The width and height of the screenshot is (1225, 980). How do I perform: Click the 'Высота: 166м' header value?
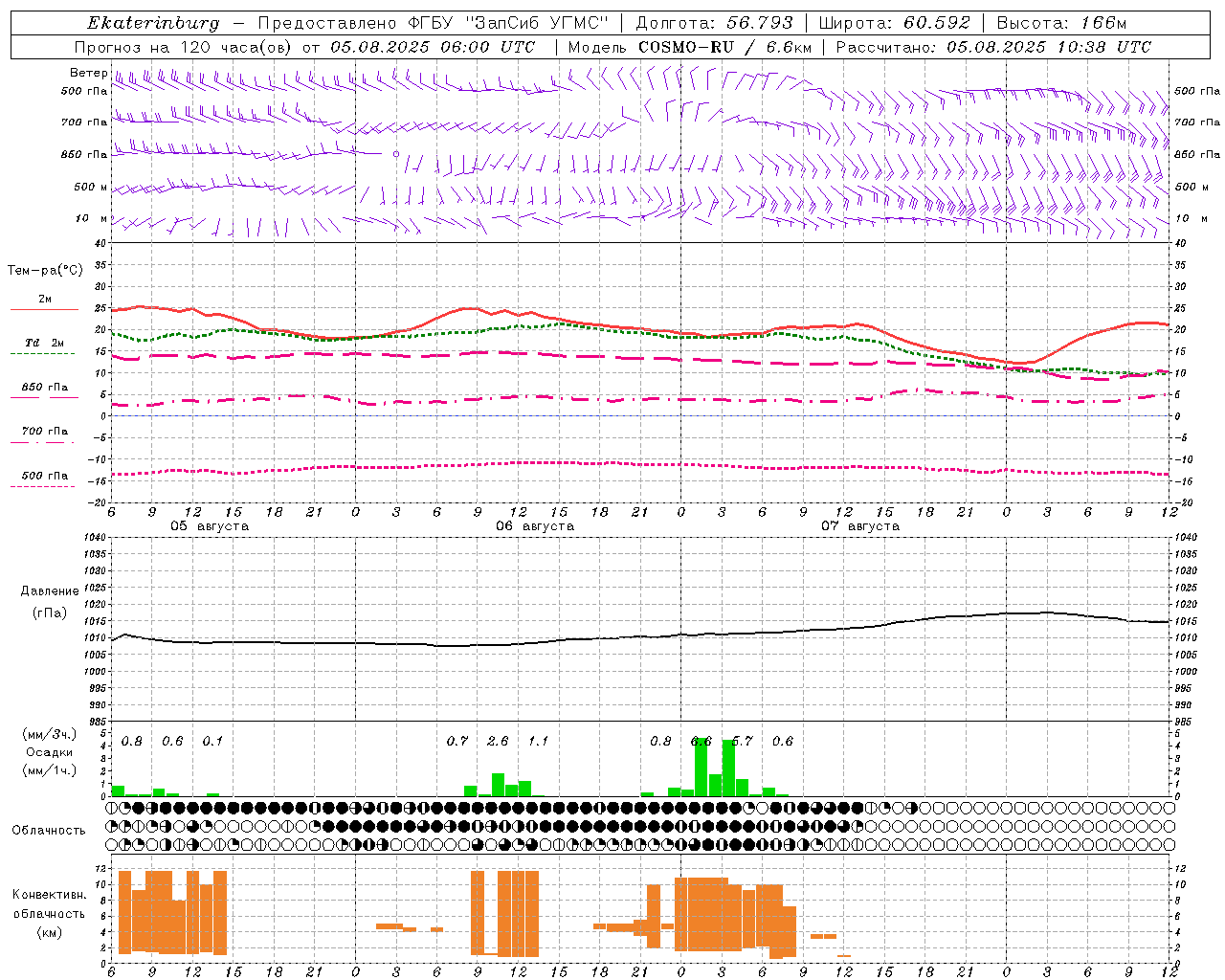(1061, 23)
